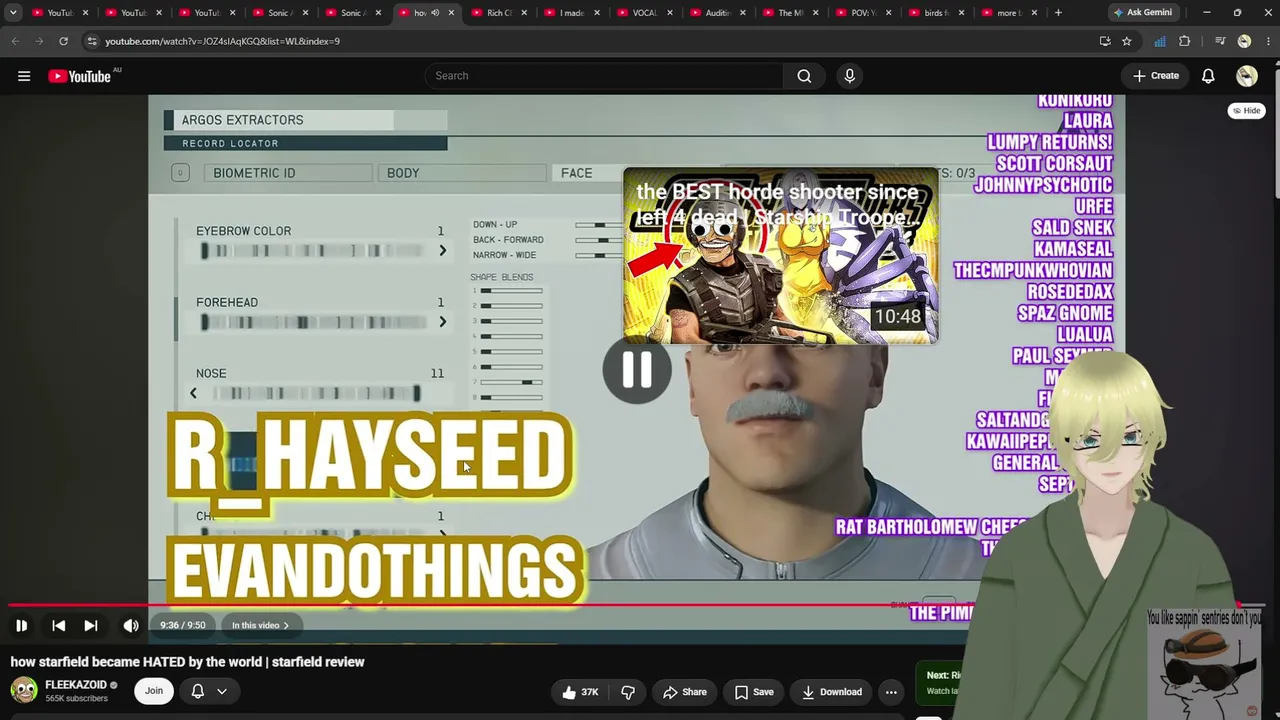Open the tab search dropdown arrow
The height and width of the screenshot is (720, 1280).
(x=13, y=13)
